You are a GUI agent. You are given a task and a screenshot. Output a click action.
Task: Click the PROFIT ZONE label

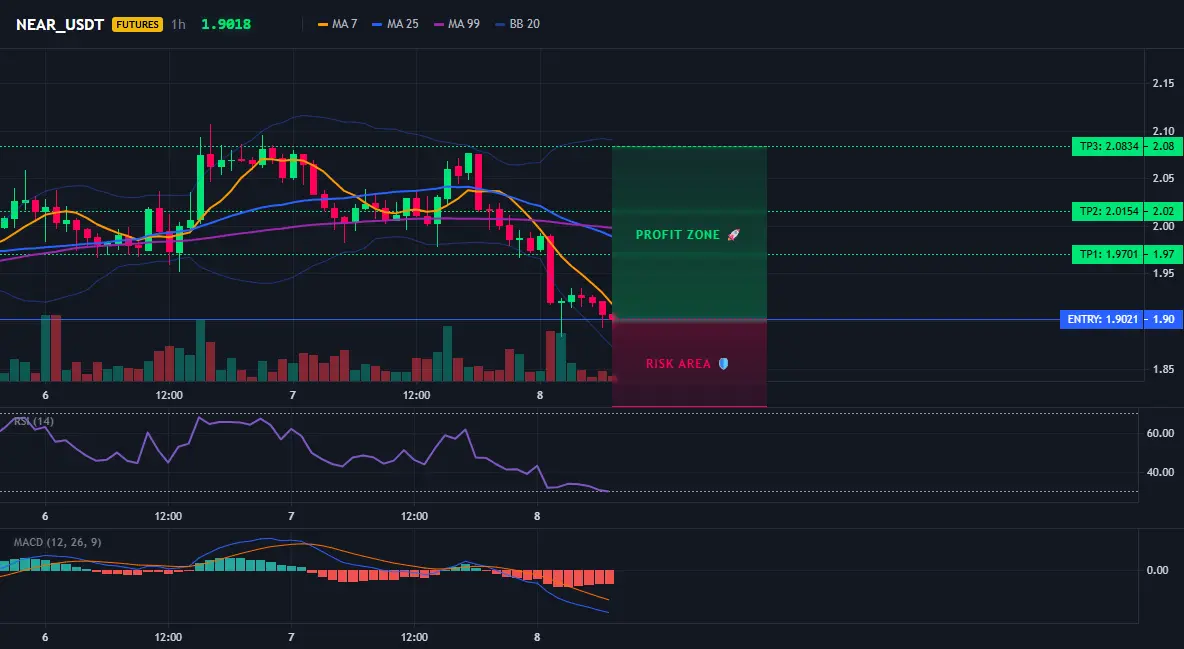pos(678,235)
